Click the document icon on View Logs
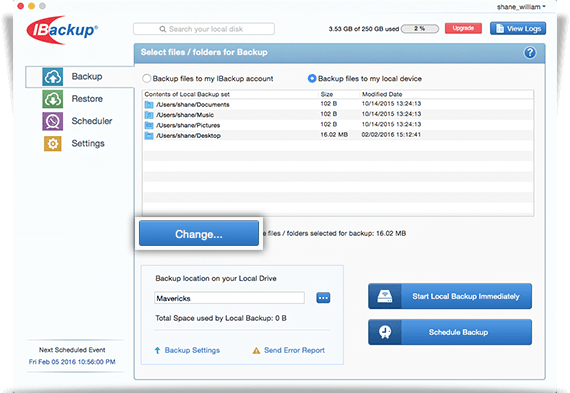 (500, 28)
